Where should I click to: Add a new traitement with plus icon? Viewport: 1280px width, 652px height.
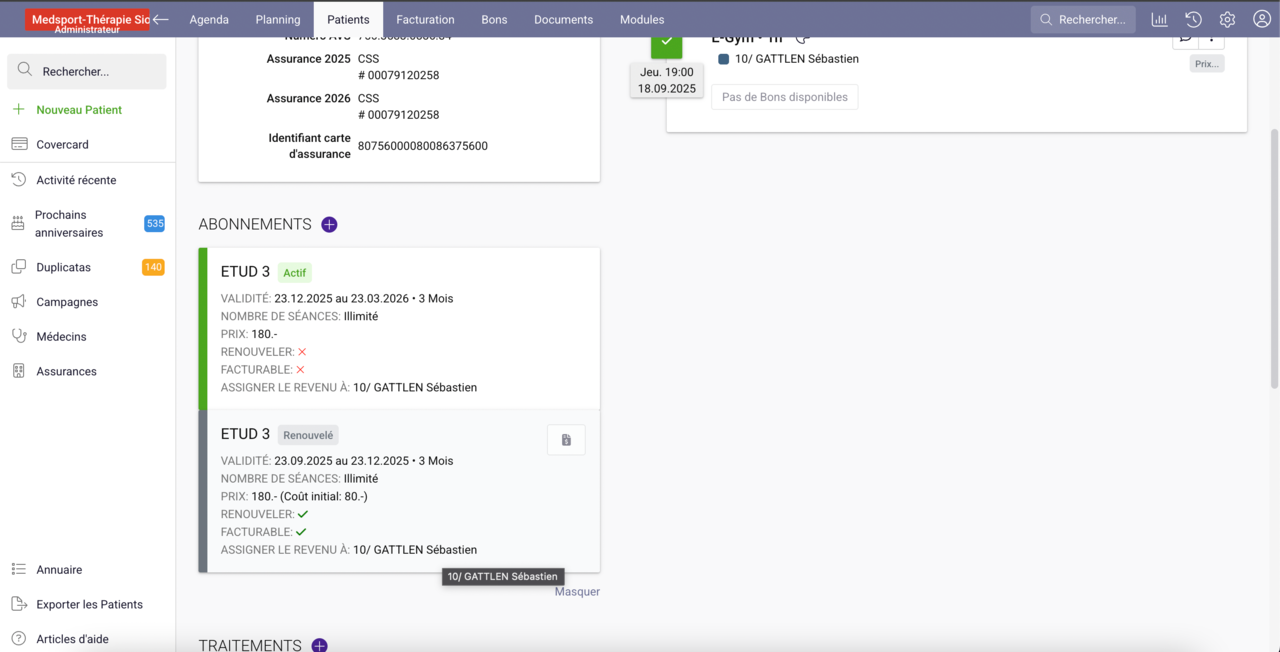click(x=319, y=645)
